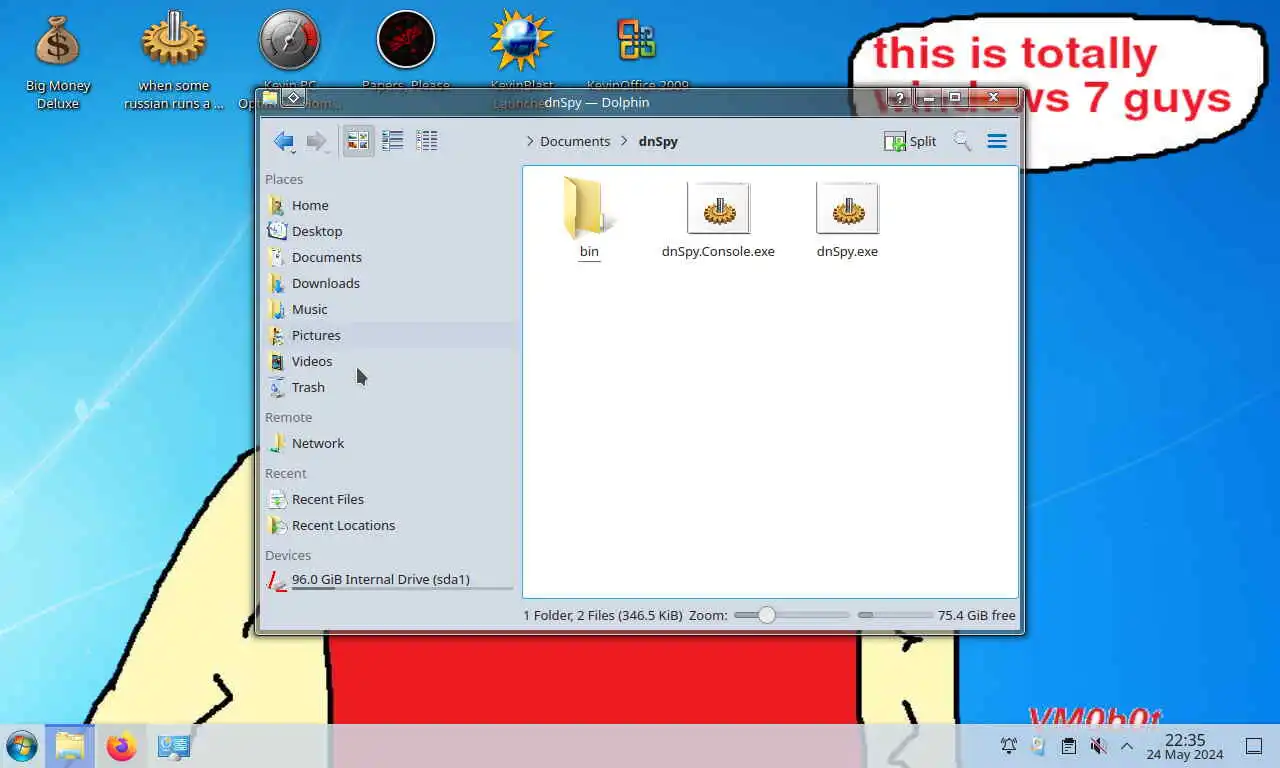Go back using the blue back arrow
This screenshot has height=768, width=1280.
point(284,141)
